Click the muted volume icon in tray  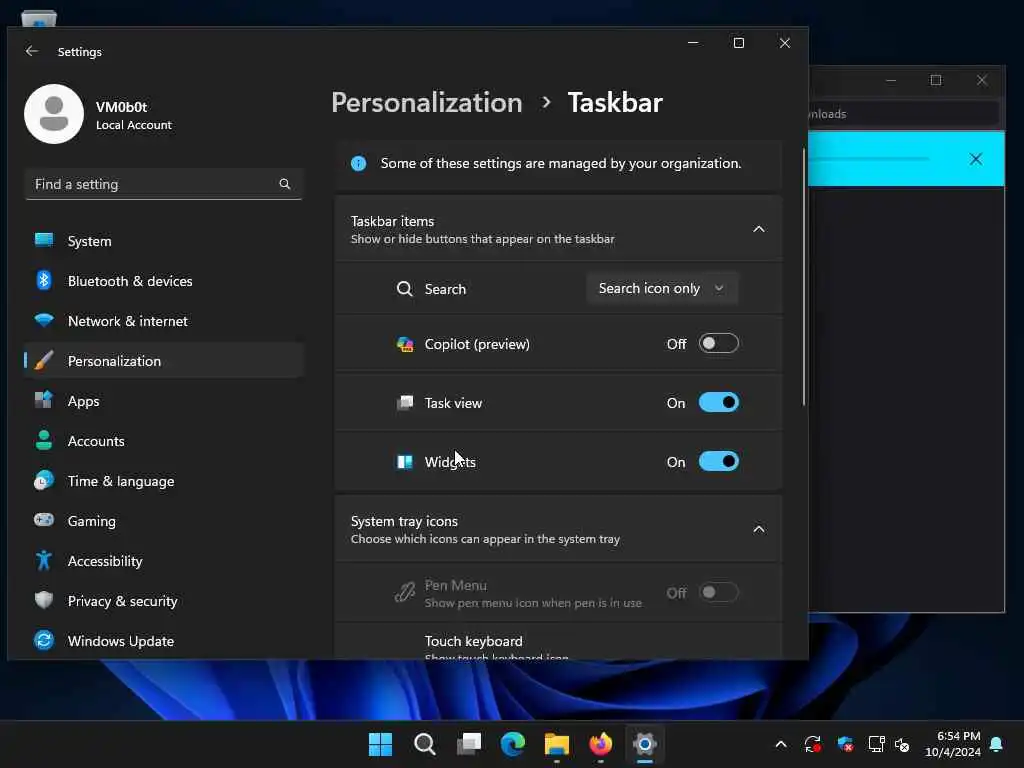pyautogui.click(x=902, y=744)
